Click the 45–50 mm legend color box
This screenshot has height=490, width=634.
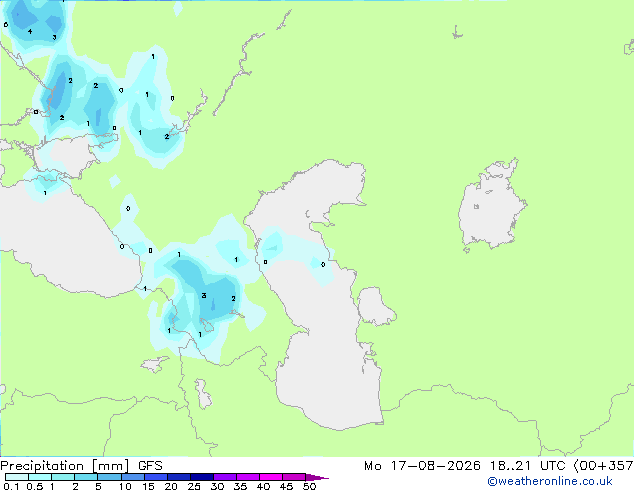(294, 477)
